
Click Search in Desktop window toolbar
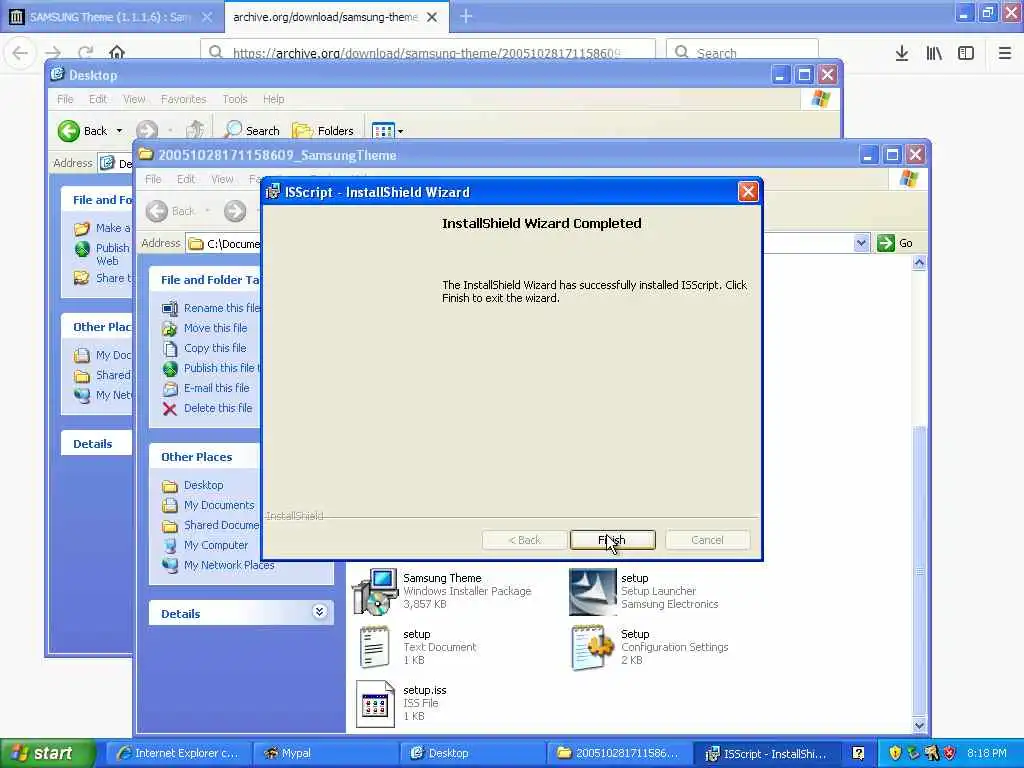coord(251,131)
